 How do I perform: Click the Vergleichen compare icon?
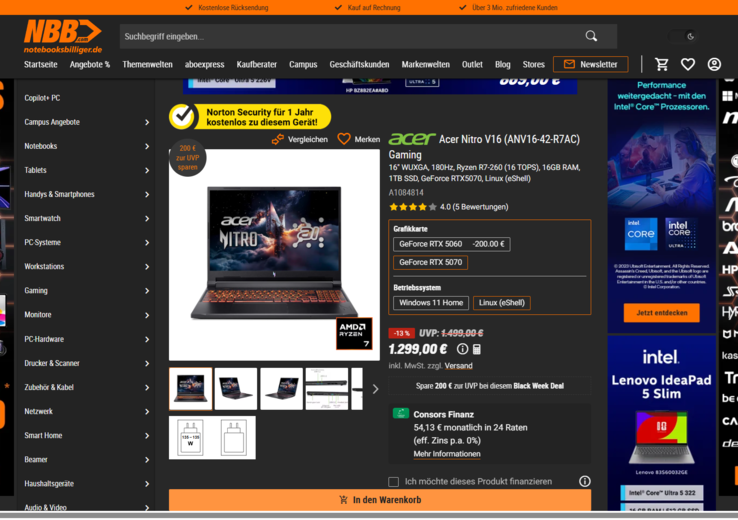(278, 139)
